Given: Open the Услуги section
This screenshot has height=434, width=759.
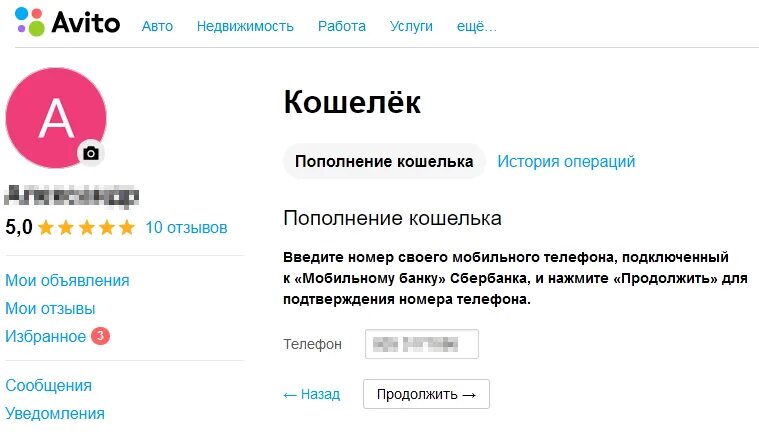Looking at the screenshot, I should (411, 26).
